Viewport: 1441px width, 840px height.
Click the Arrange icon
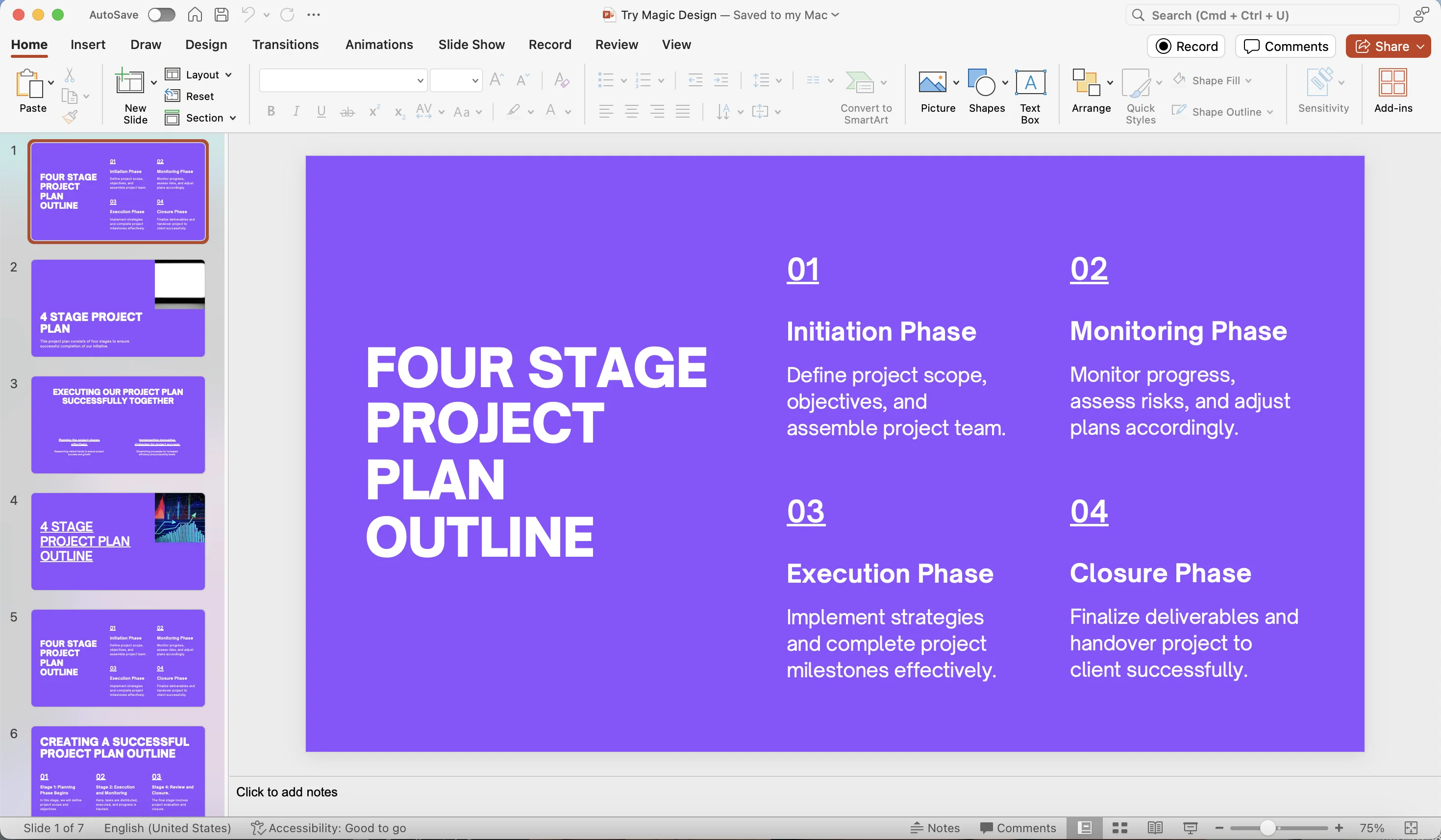pyautogui.click(x=1086, y=83)
